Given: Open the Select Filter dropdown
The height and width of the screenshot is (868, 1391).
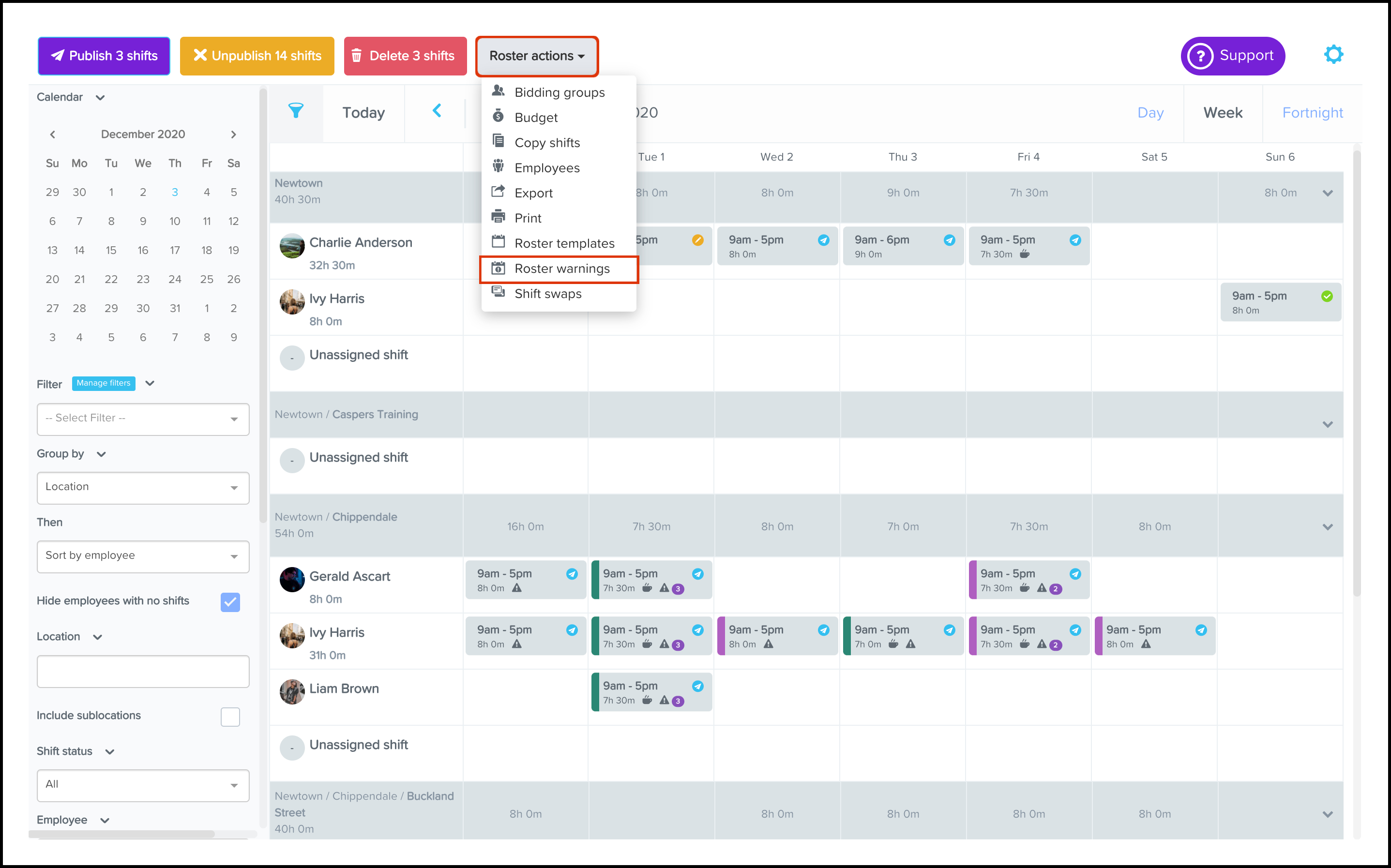Looking at the screenshot, I should [143, 419].
